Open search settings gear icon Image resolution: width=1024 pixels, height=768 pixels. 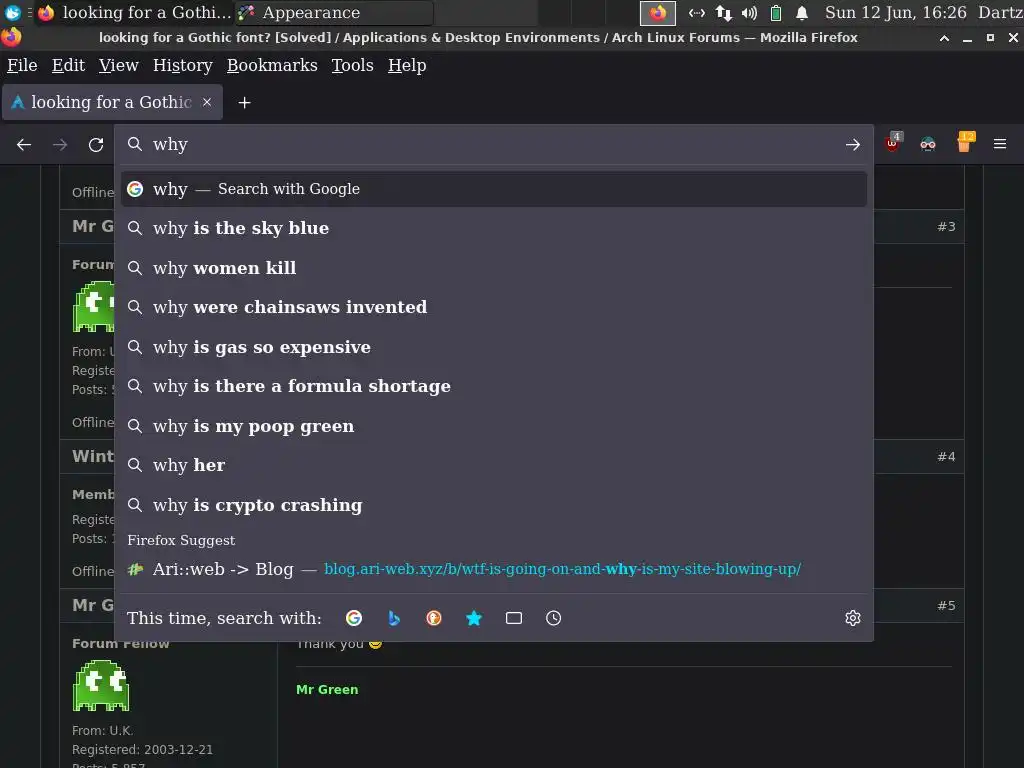[853, 618]
